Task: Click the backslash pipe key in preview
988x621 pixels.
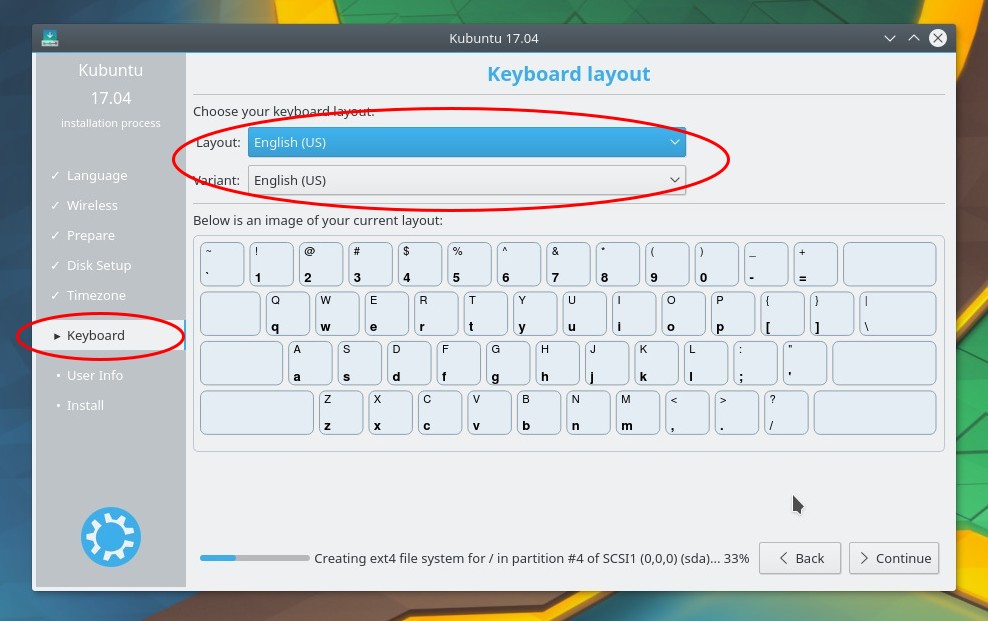Action: (898, 314)
